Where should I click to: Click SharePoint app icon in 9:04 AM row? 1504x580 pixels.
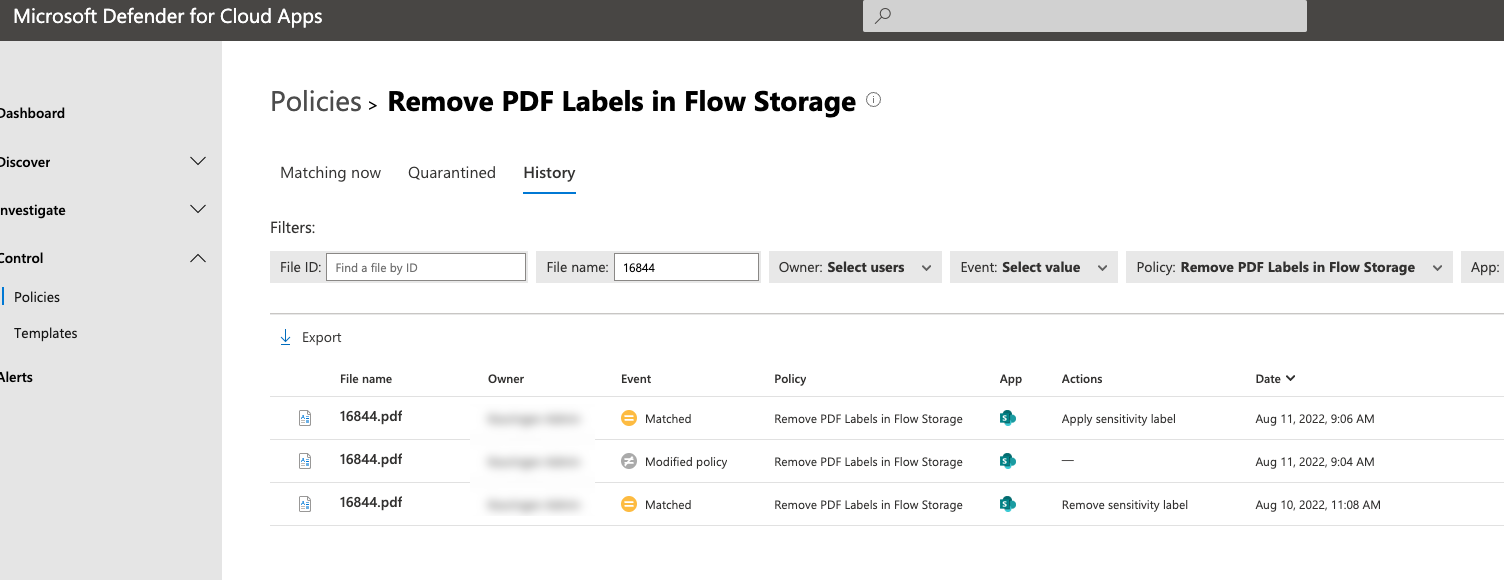coord(1008,461)
